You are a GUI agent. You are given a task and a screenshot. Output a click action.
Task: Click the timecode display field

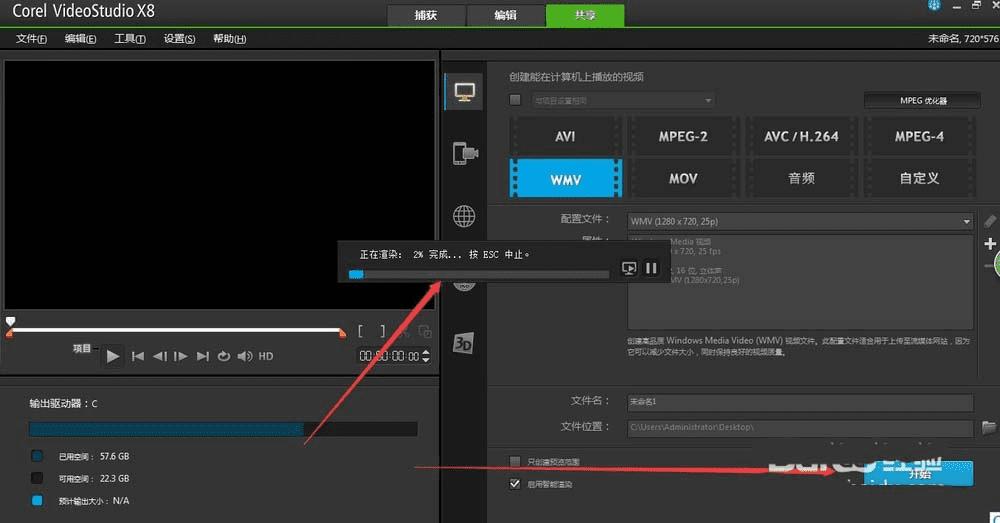tap(389, 356)
